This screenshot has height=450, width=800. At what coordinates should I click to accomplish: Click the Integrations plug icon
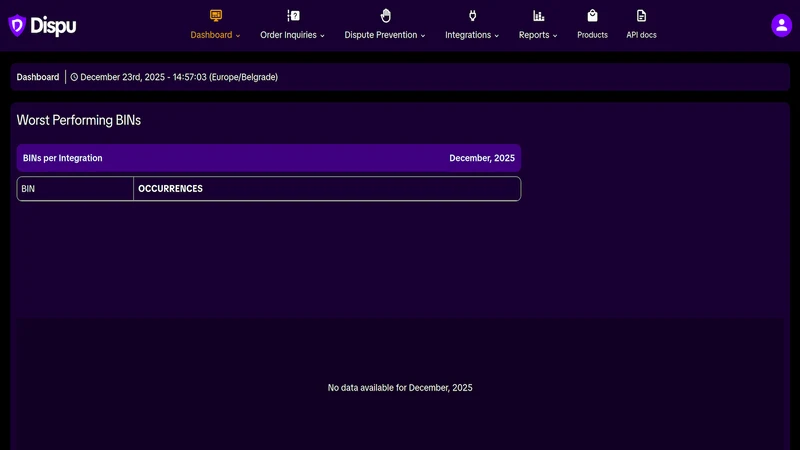[472, 16]
